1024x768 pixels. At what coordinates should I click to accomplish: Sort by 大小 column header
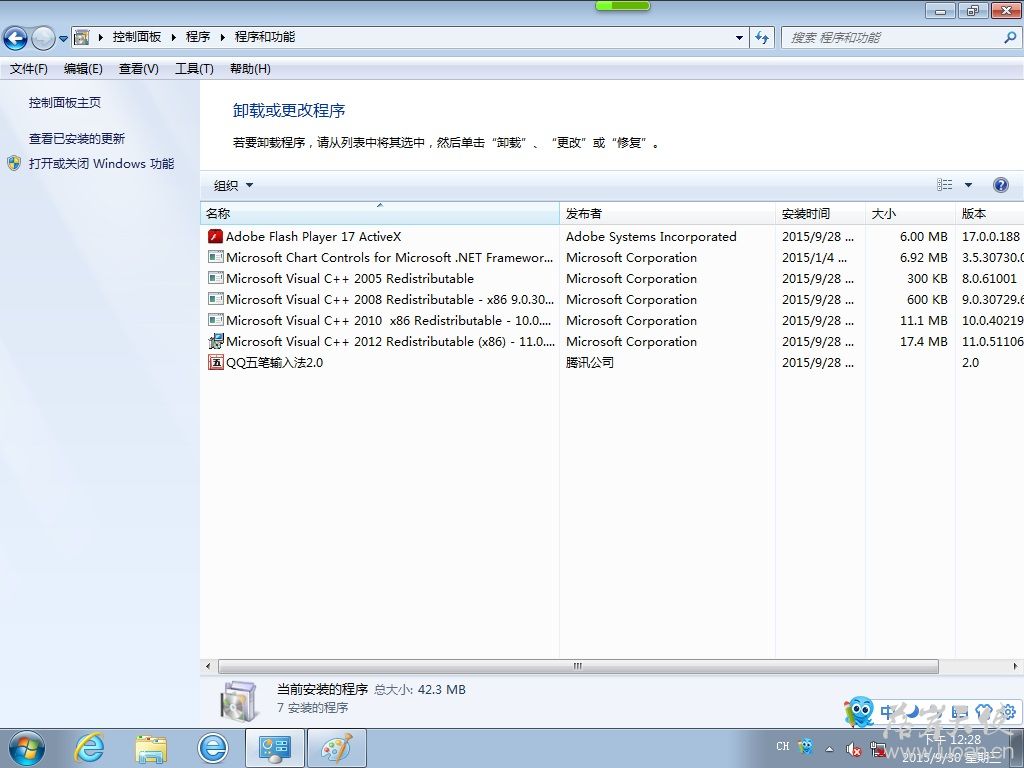910,214
